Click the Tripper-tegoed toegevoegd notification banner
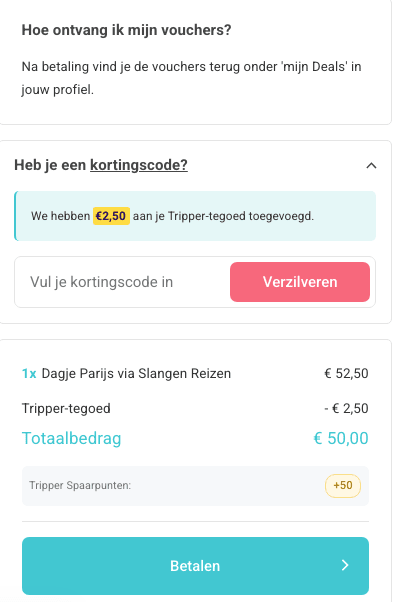Image resolution: width=396 pixels, height=602 pixels. (195, 216)
